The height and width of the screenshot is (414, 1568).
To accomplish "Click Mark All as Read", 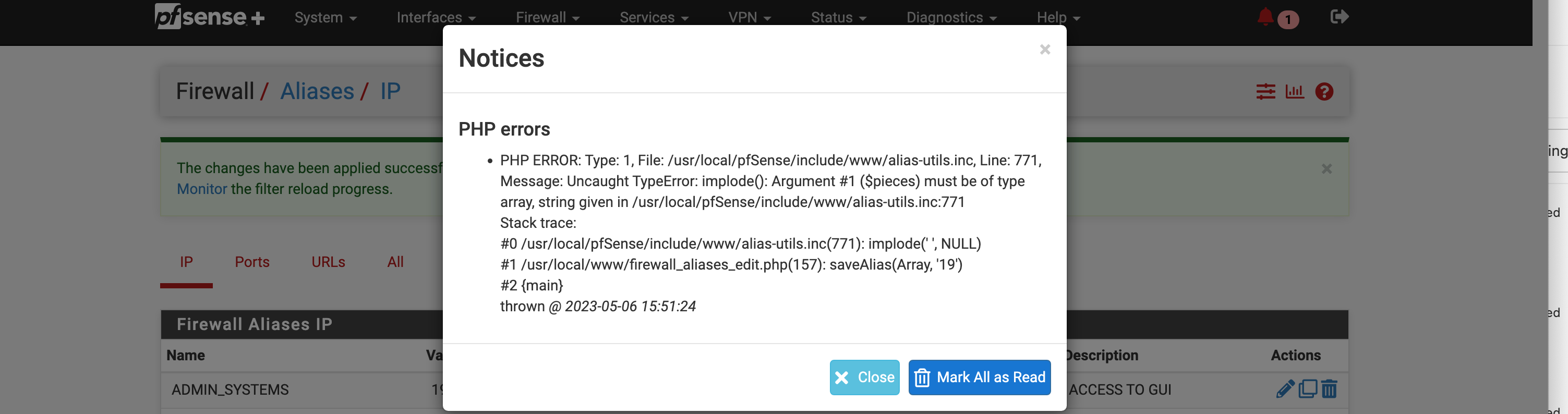I will 979,378.
